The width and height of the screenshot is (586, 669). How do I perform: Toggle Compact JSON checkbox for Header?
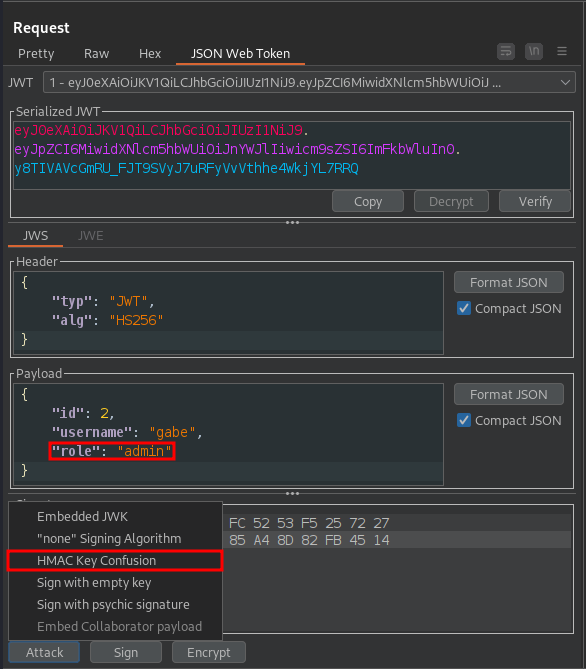464,308
